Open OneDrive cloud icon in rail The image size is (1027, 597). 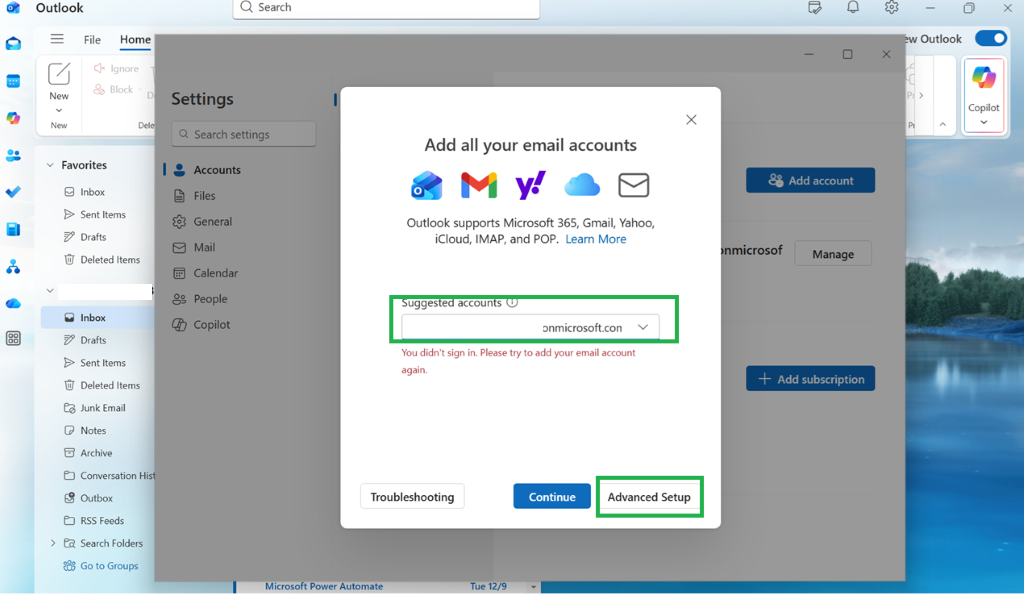(x=13, y=303)
